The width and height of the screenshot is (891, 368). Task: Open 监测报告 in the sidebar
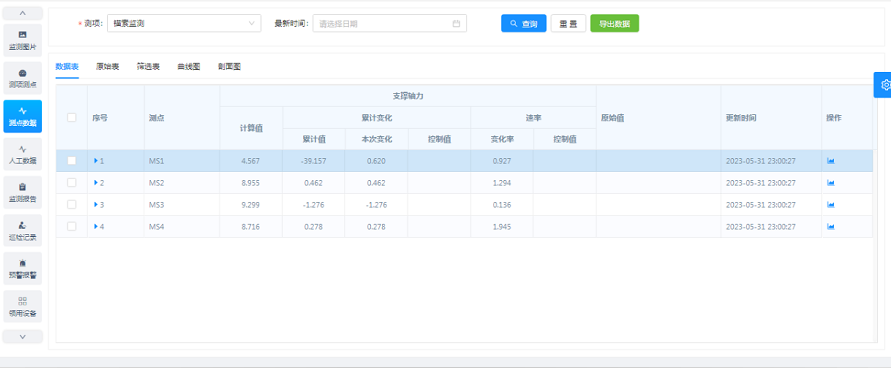click(x=23, y=193)
